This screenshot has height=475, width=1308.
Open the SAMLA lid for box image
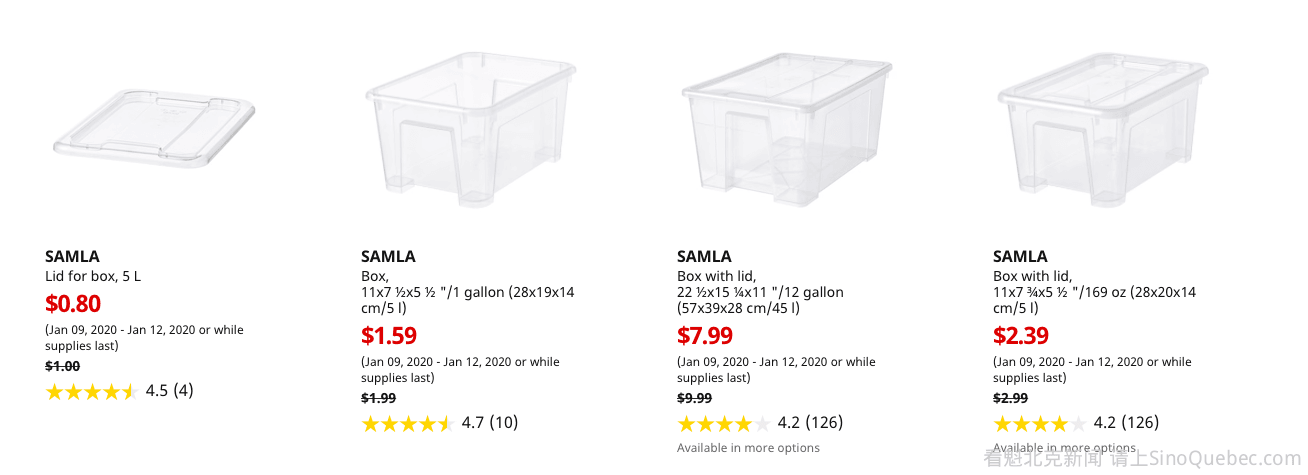coord(157,129)
